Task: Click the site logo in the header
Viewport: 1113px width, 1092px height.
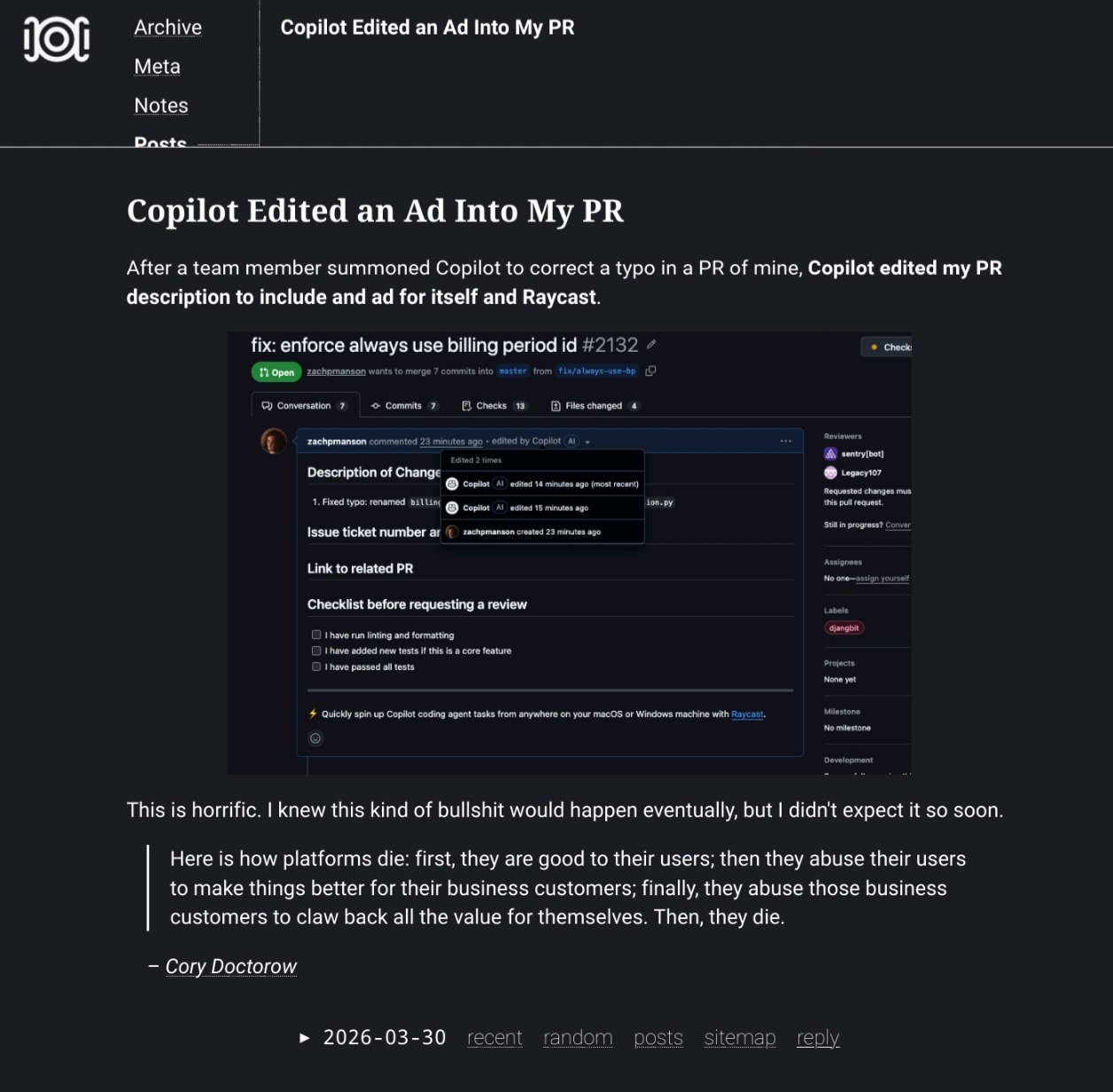Action: (x=57, y=40)
